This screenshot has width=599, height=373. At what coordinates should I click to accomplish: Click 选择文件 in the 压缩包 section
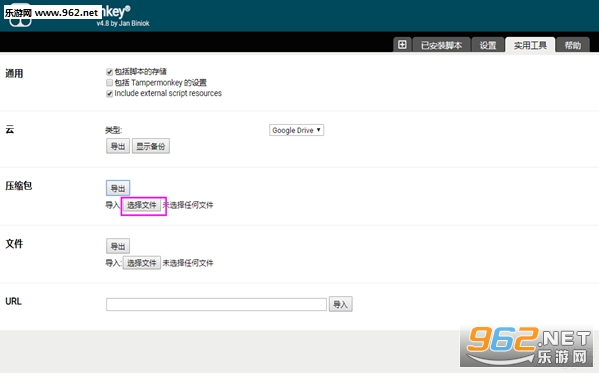(142, 205)
